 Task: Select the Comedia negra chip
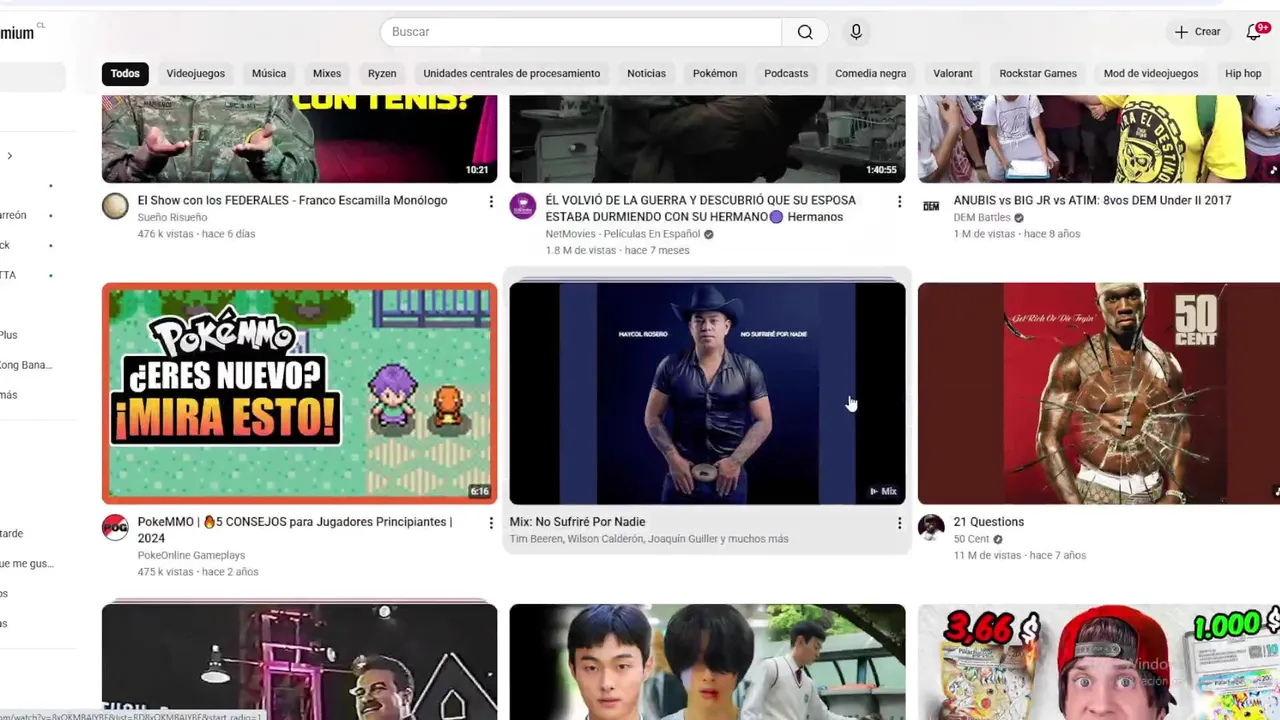[871, 73]
